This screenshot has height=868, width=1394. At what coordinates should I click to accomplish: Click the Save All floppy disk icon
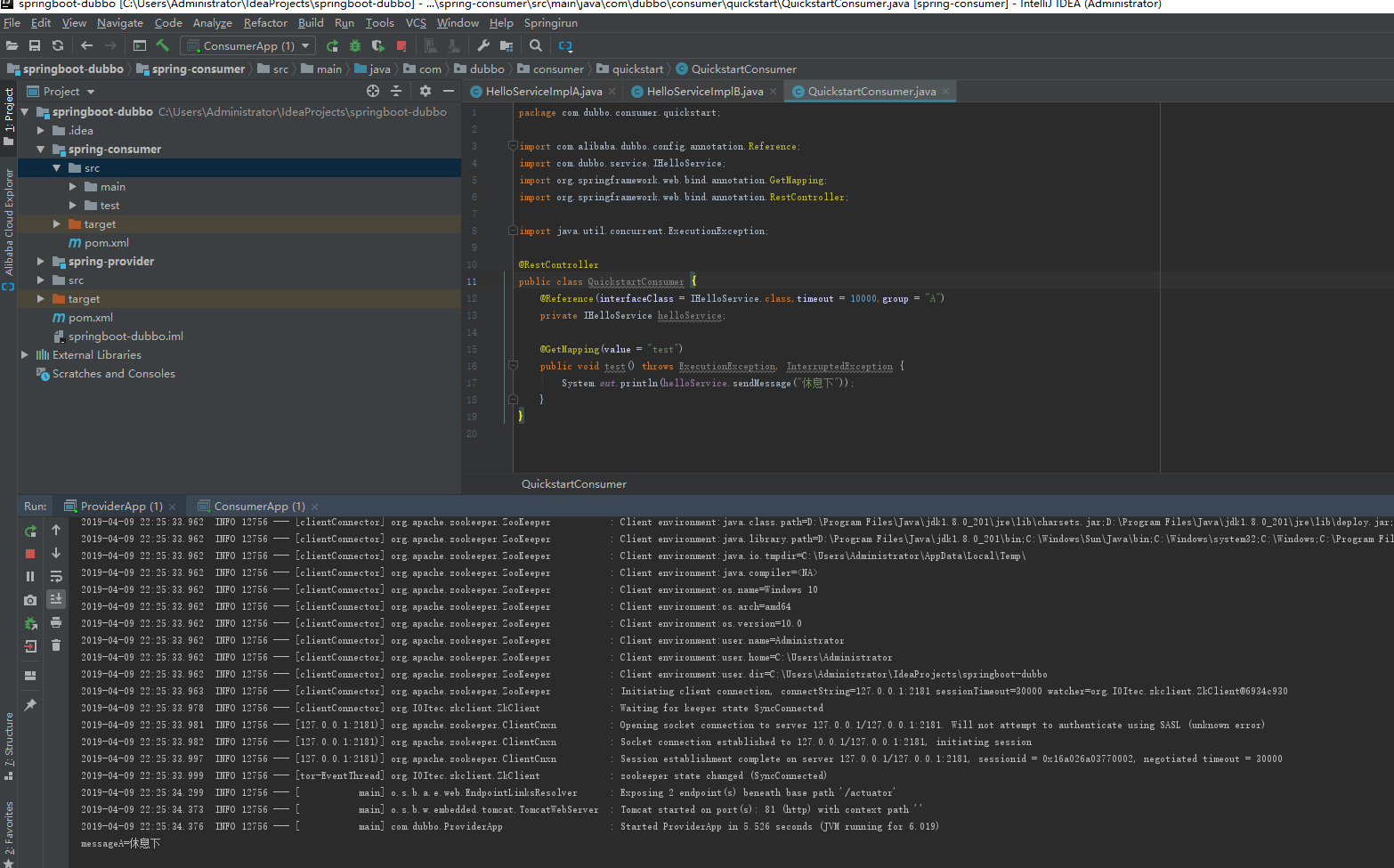click(x=35, y=45)
